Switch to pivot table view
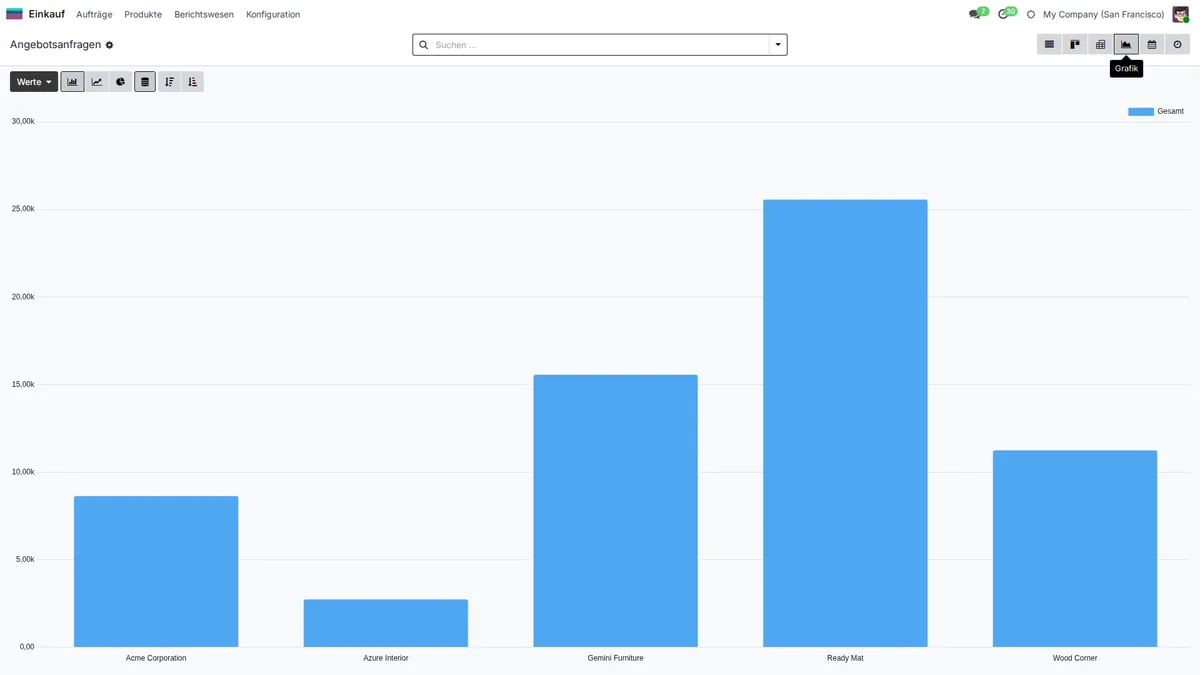 tap(1101, 45)
